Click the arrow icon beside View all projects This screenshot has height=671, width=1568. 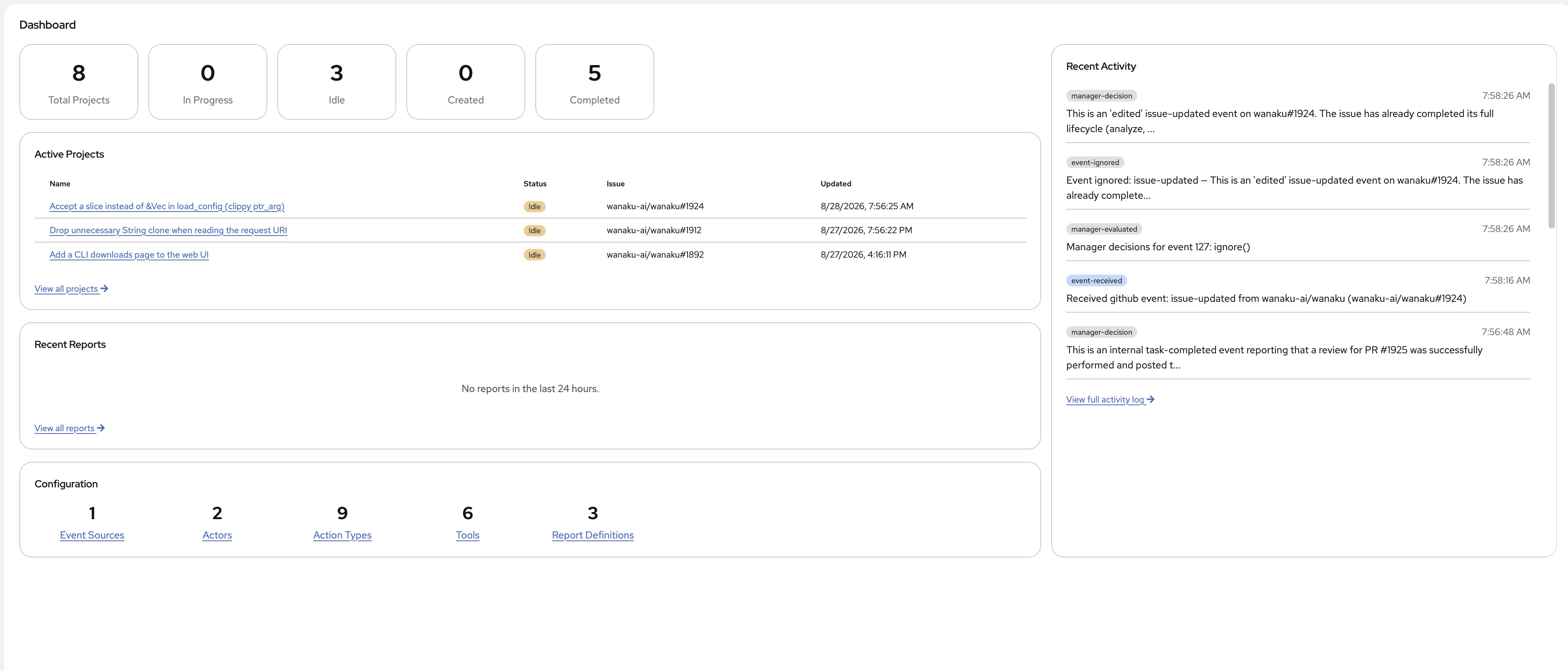104,289
